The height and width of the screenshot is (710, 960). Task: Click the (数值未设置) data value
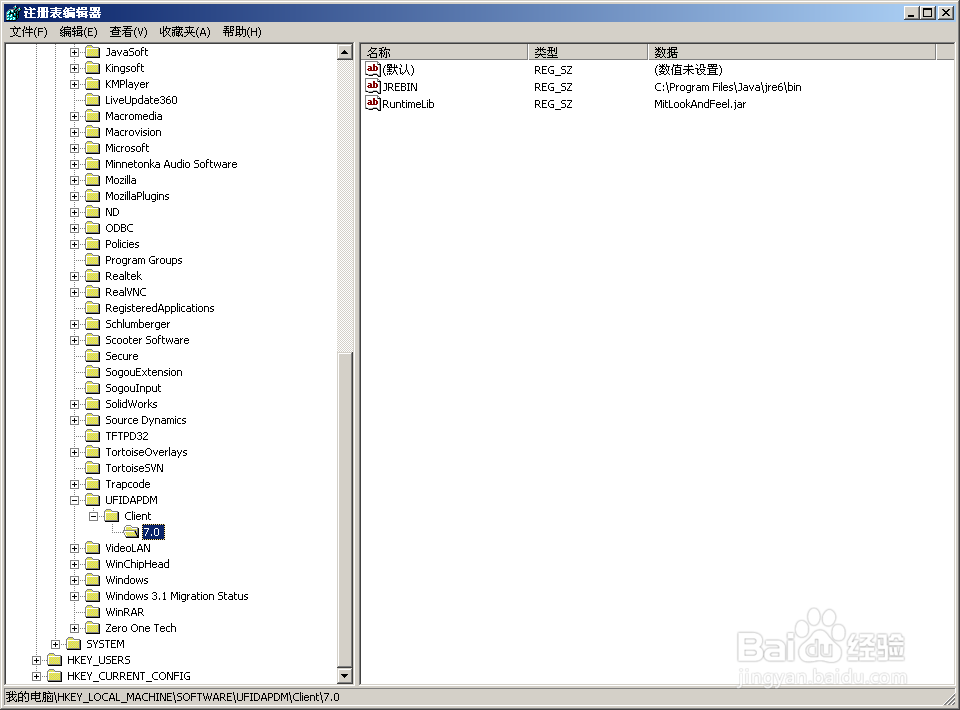(x=688, y=70)
